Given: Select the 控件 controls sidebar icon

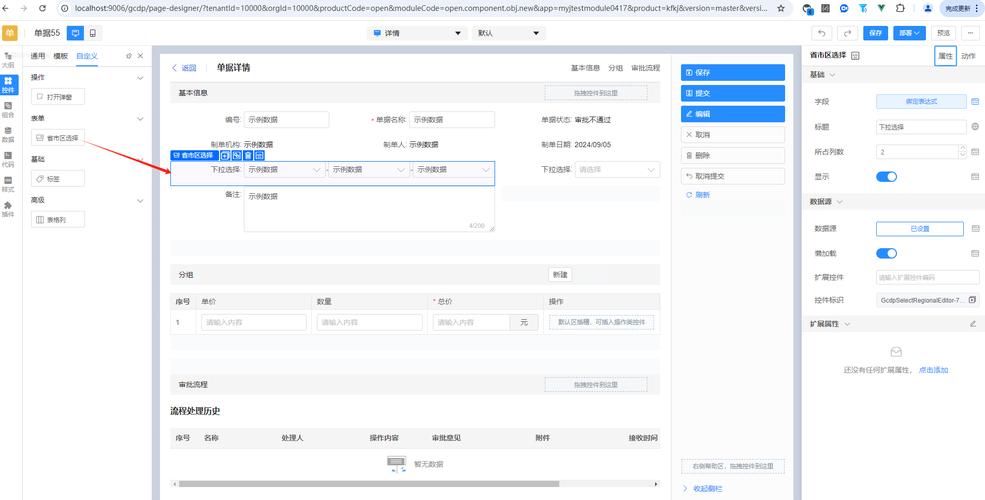Looking at the screenshot, I should pyautogui.click(x=8, y=84).
